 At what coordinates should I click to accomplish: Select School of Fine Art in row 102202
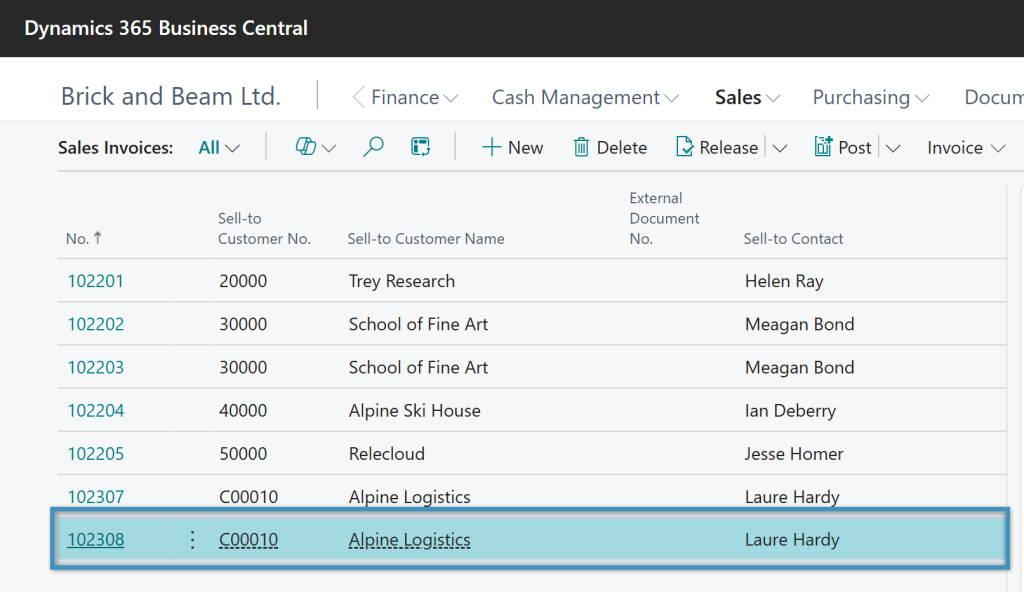[418, 324]
